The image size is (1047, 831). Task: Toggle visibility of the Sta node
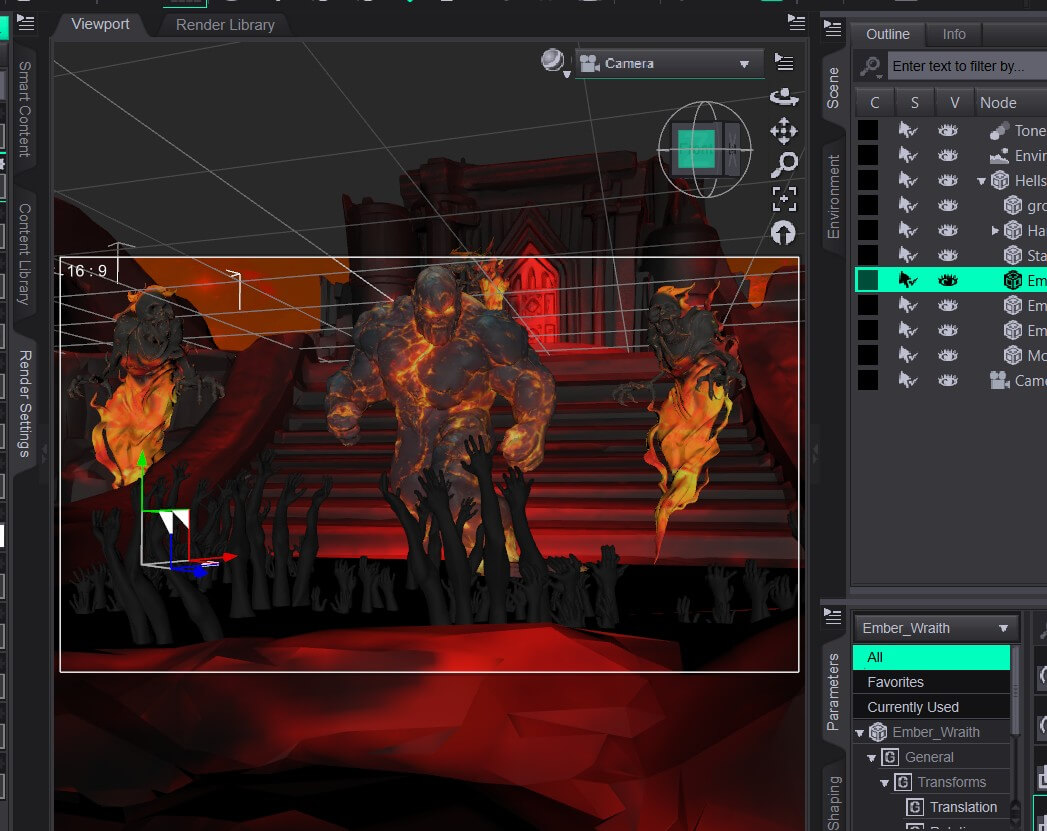pos(948,256)
